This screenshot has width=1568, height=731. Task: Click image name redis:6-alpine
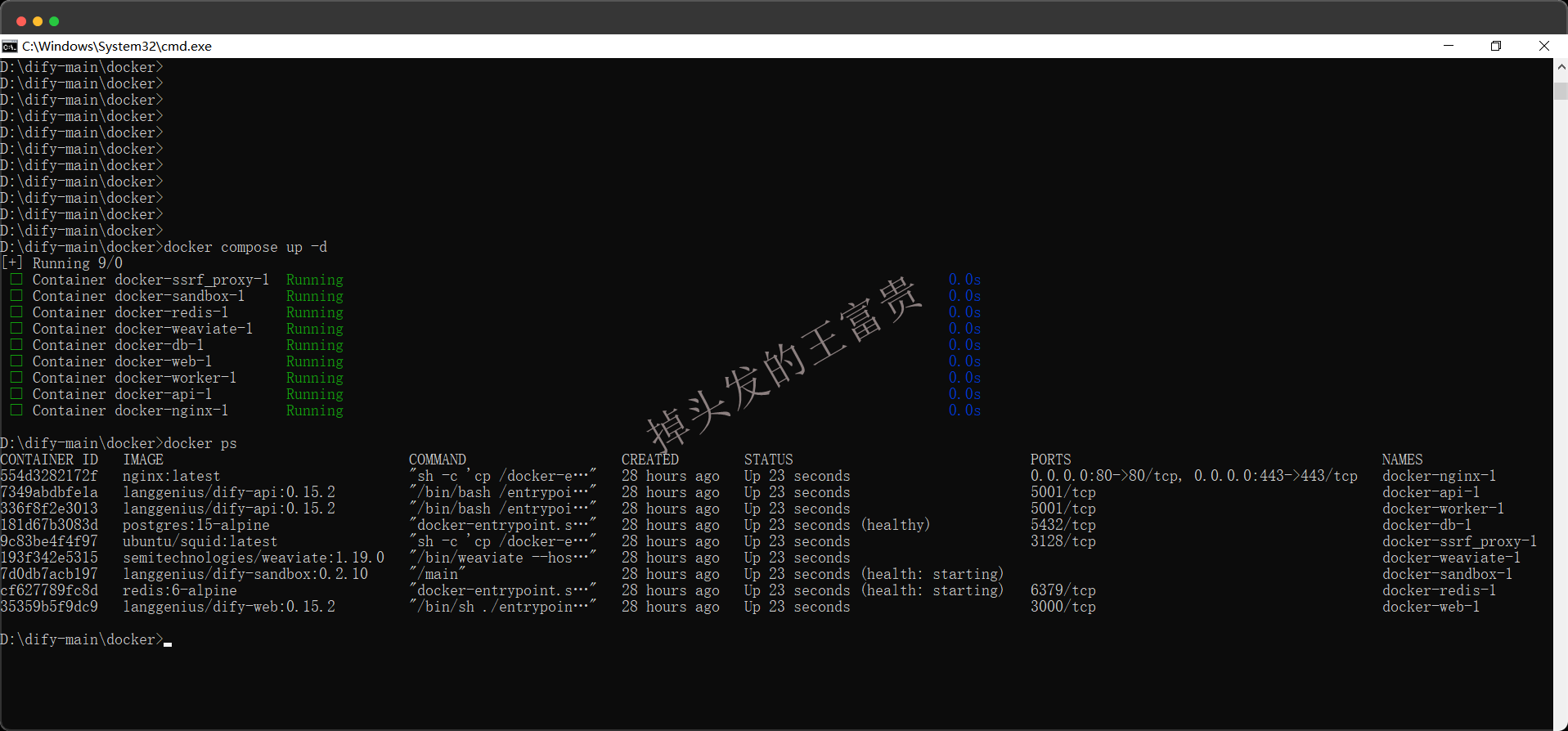[x=180, y=590]
